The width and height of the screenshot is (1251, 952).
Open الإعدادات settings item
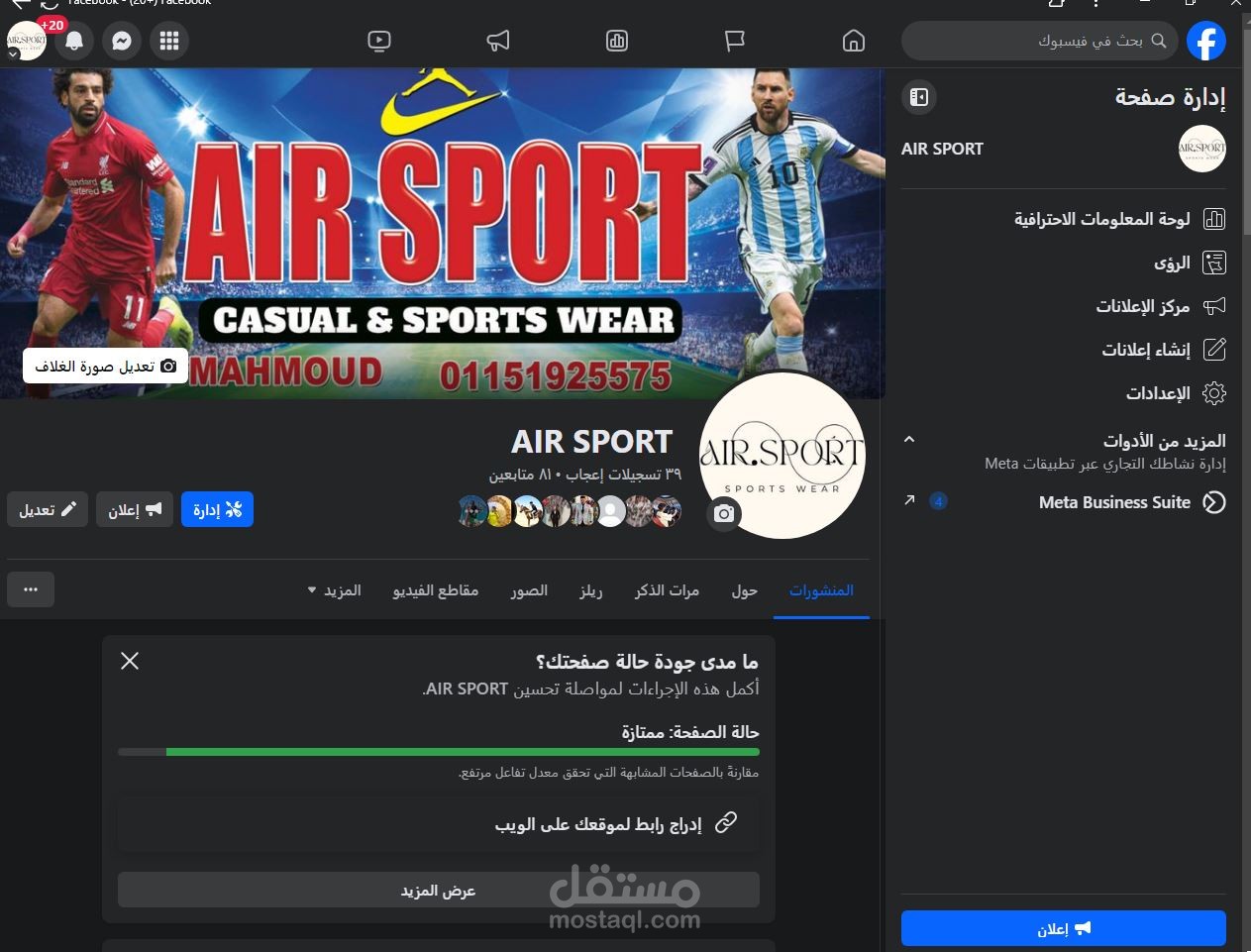tap(1064, 393)
